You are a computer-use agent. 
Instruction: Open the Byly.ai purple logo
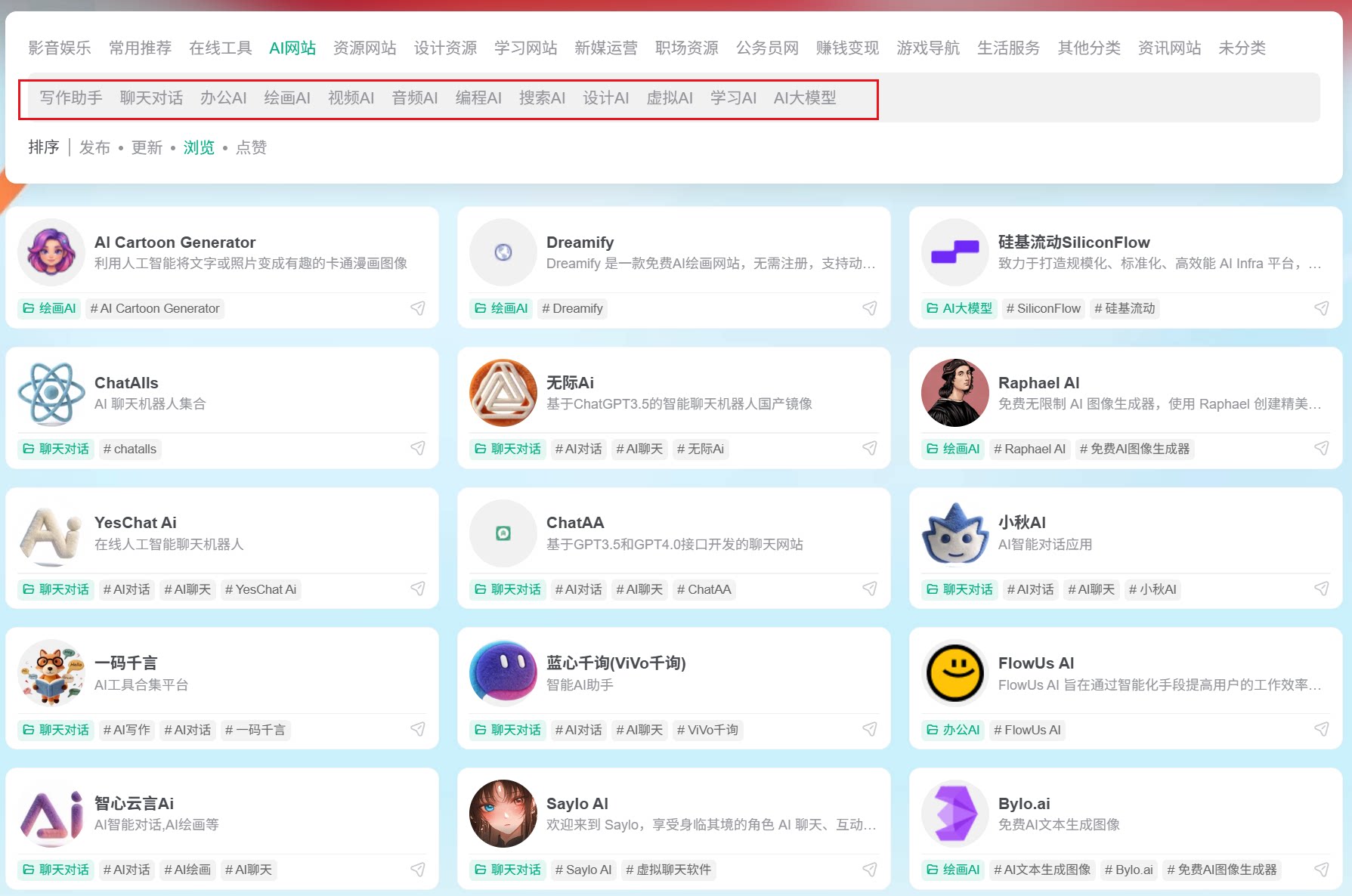click(955, 814)
